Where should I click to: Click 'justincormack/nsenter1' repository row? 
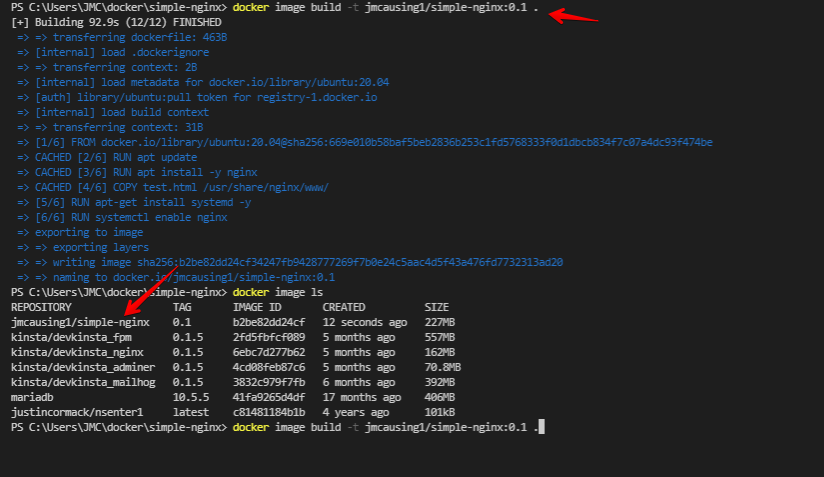click(x=77, y=412)
